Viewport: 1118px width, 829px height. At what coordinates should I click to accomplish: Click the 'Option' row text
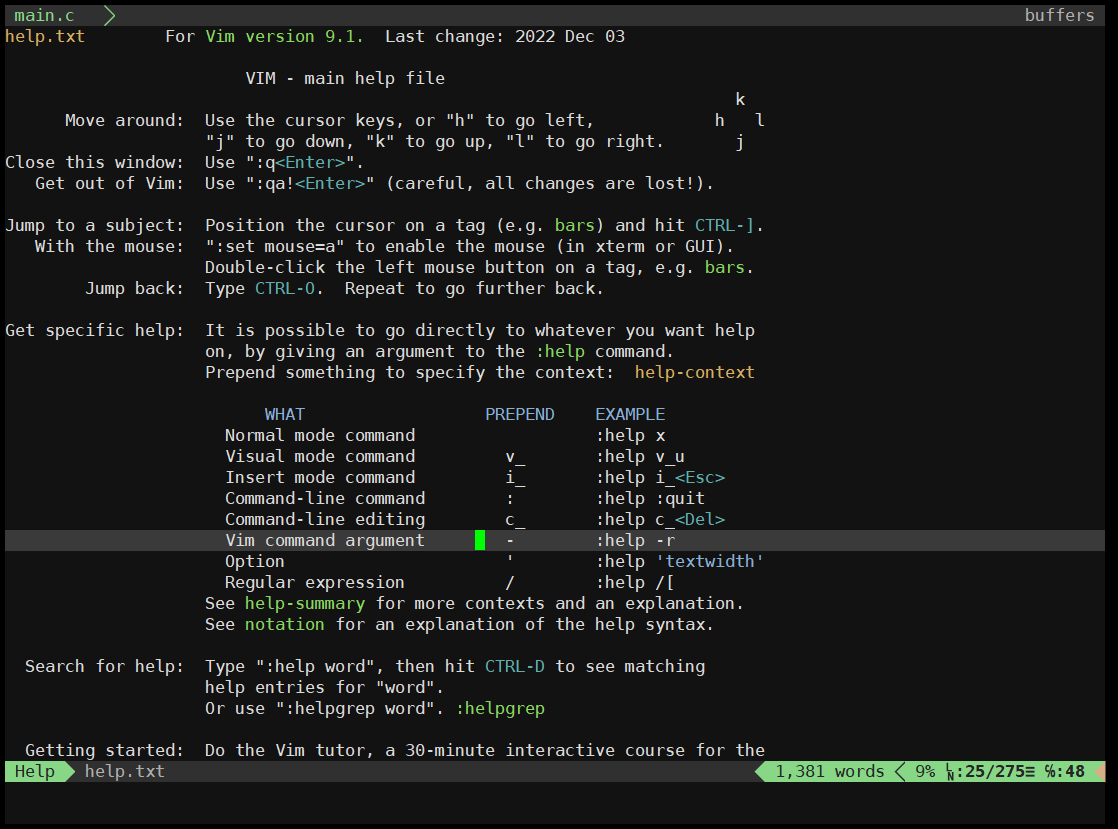pos(255,561)
